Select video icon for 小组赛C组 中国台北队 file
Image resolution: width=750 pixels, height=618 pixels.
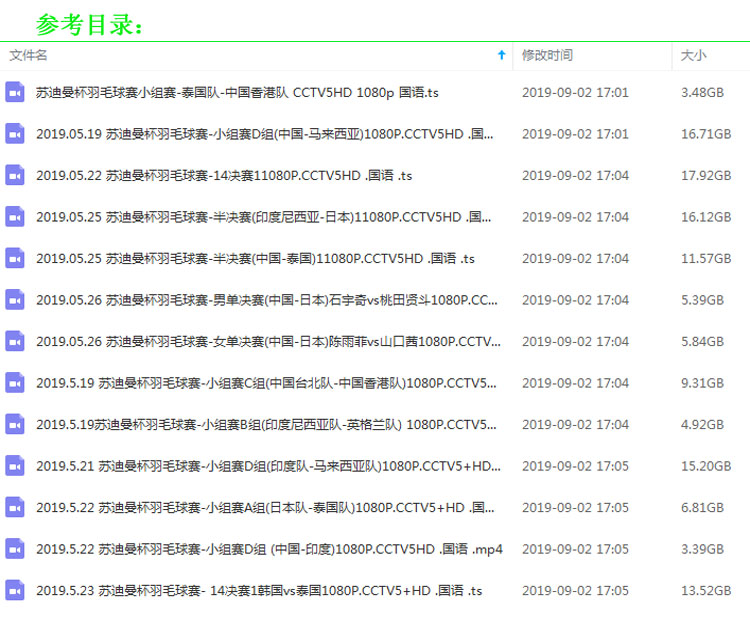click(x=15, y=382)
